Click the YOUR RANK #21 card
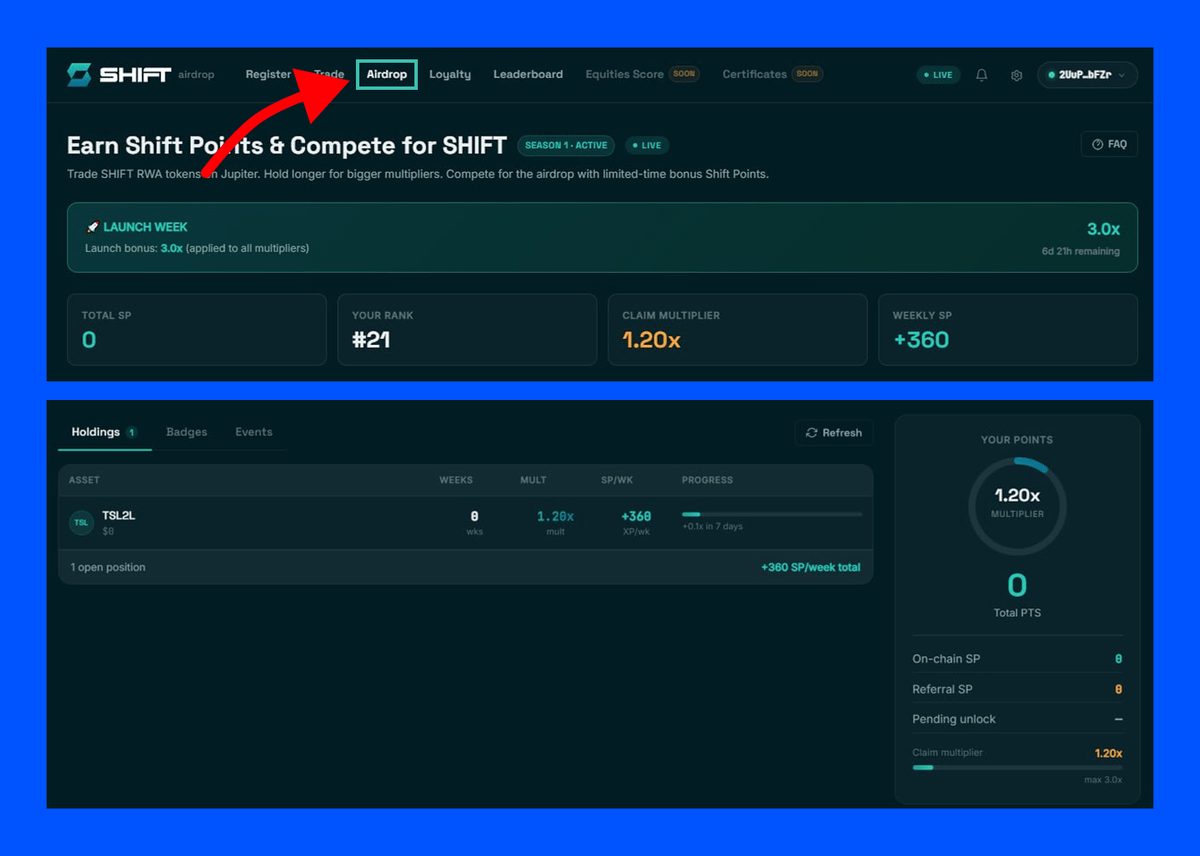 467,329
